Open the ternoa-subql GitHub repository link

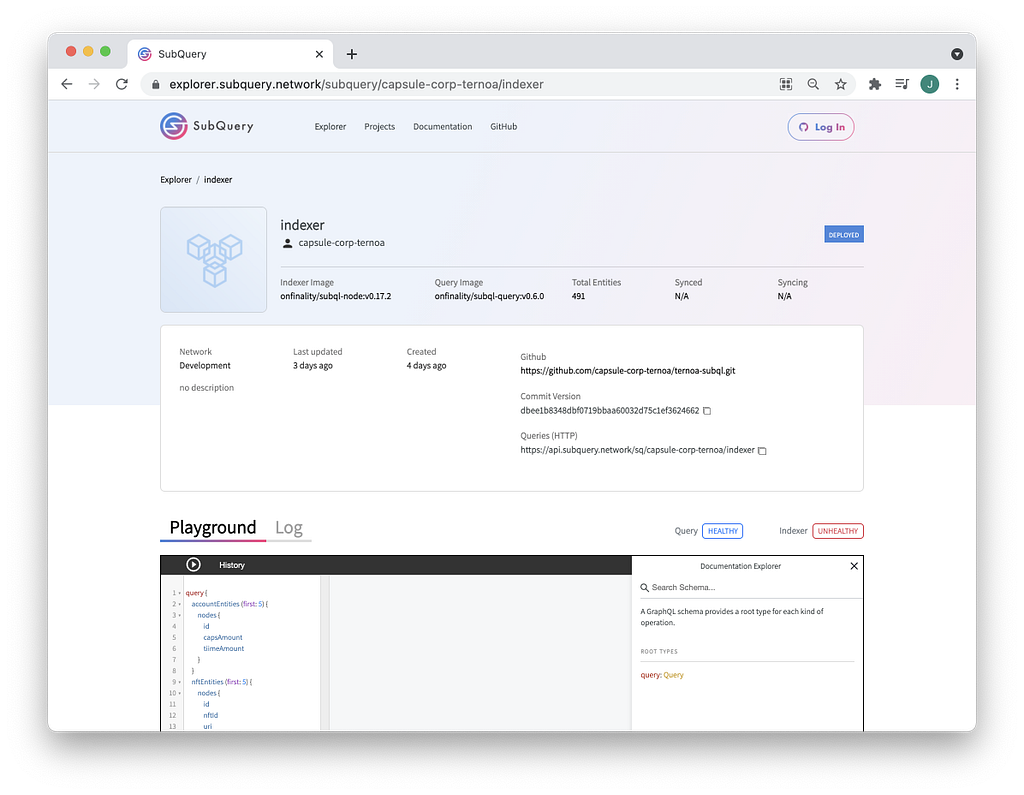click(628, 370)
